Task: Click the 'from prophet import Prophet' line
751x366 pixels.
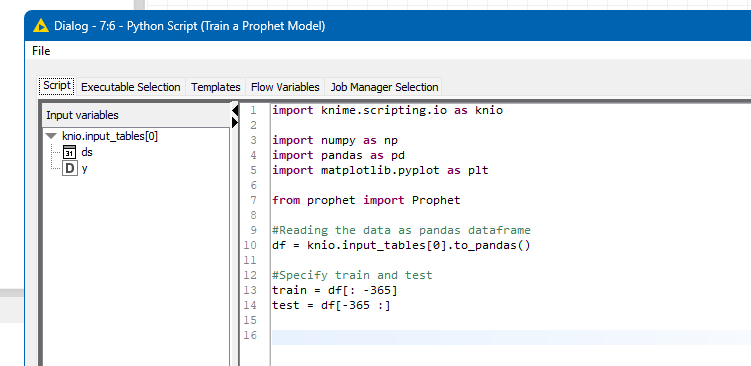Action: click(x=366, y=200)
